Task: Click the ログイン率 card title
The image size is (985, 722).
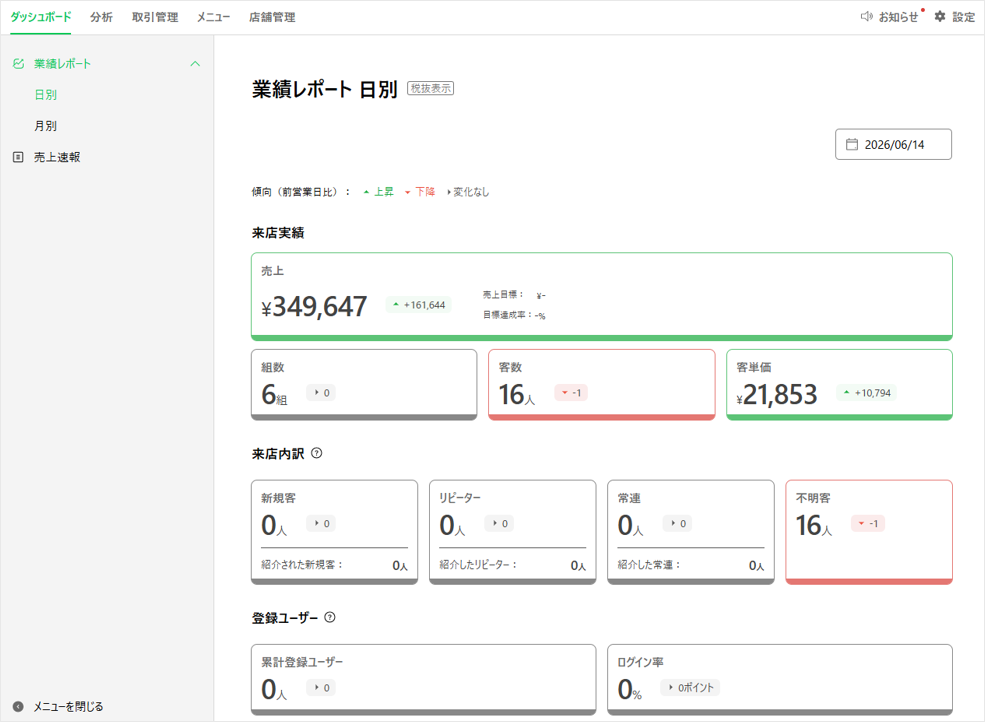Action: coord(640,662)
